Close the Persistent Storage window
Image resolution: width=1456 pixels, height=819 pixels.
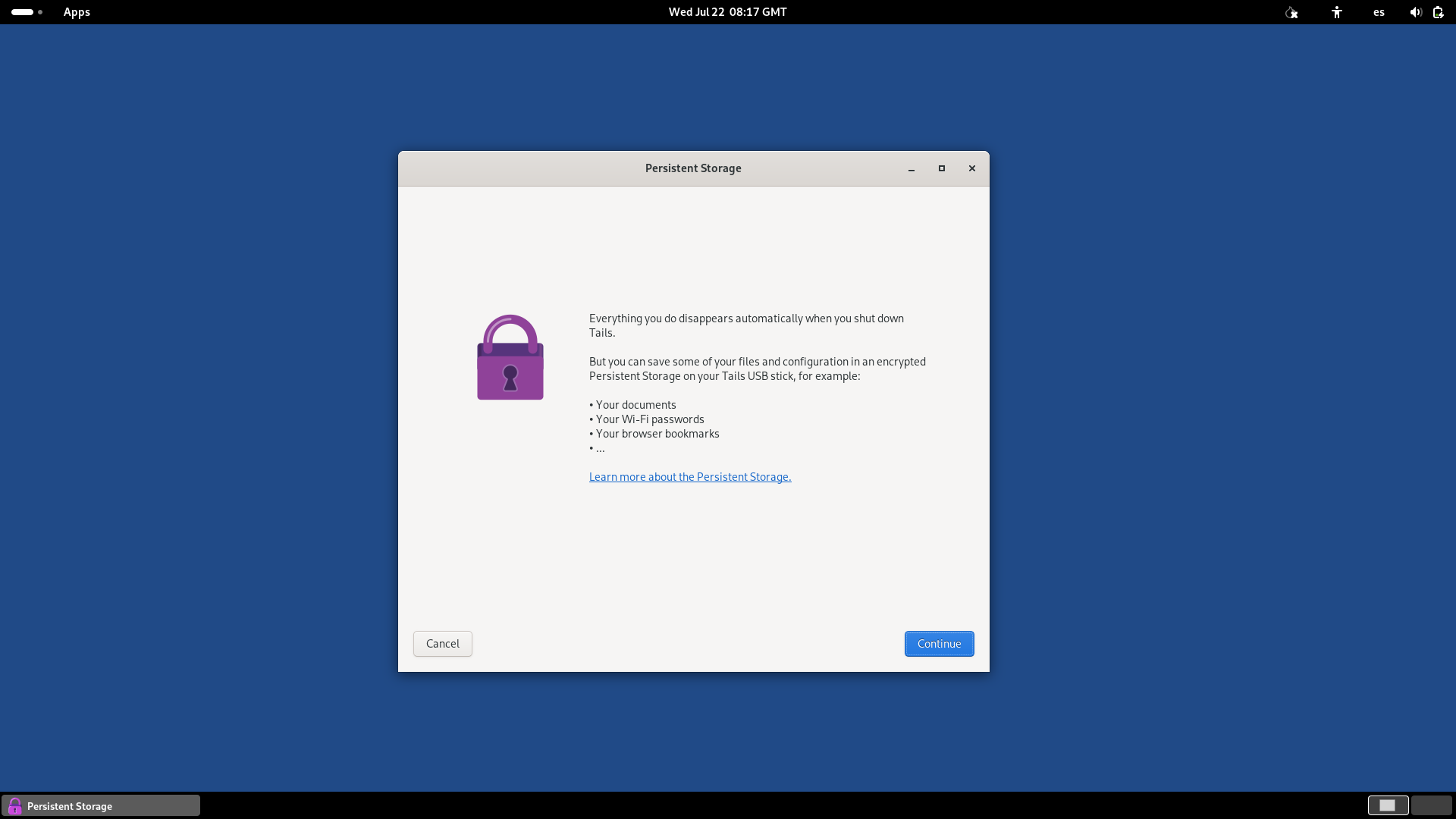tap(972, 168)
